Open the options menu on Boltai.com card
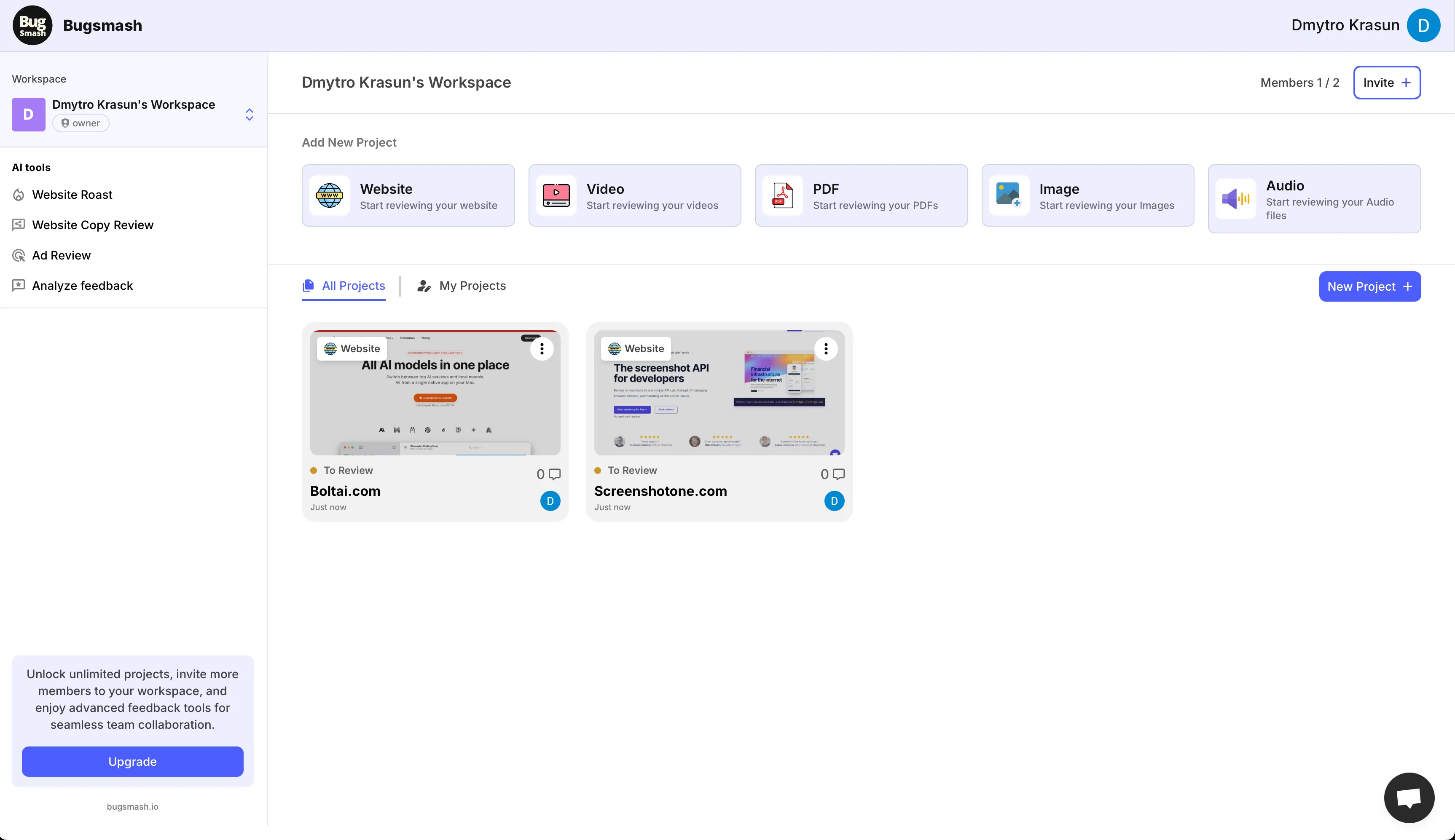1455x840 pixels. [541, 348]
